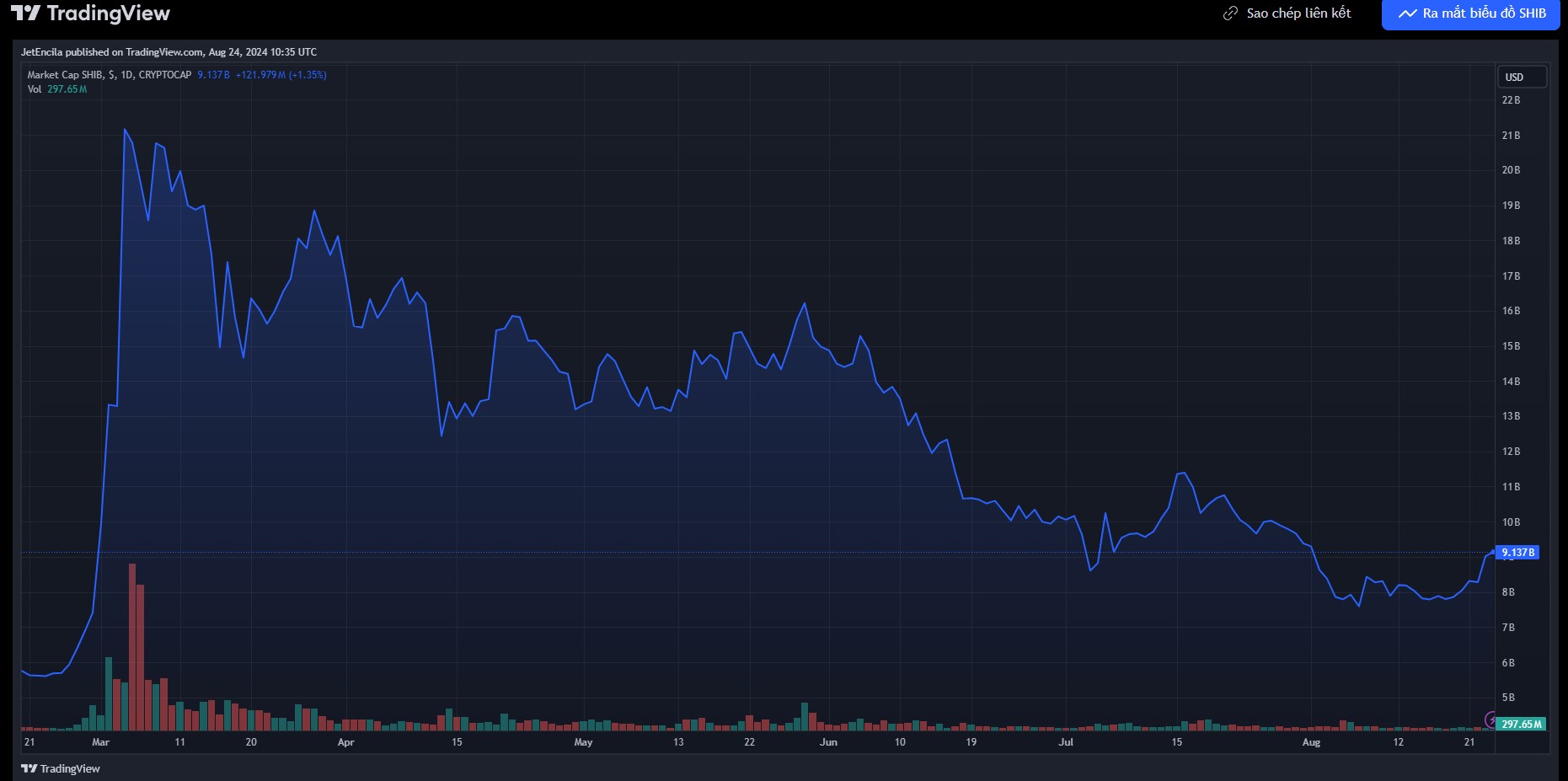Click the 'Aug' date label on the time axis
The image size is (1568, 781).
coord(1311,742)
